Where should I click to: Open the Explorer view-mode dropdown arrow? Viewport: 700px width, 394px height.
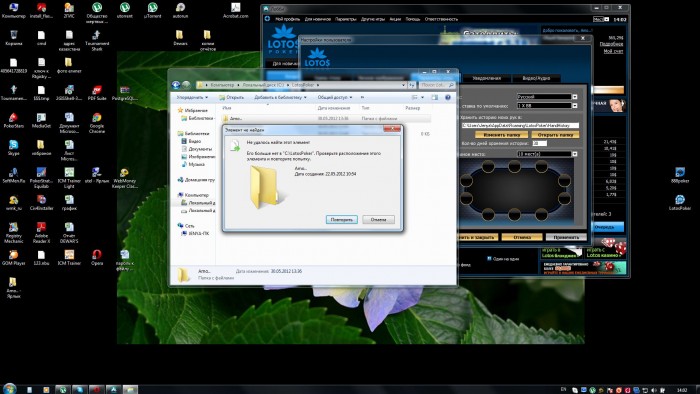[x=422, y=97]
